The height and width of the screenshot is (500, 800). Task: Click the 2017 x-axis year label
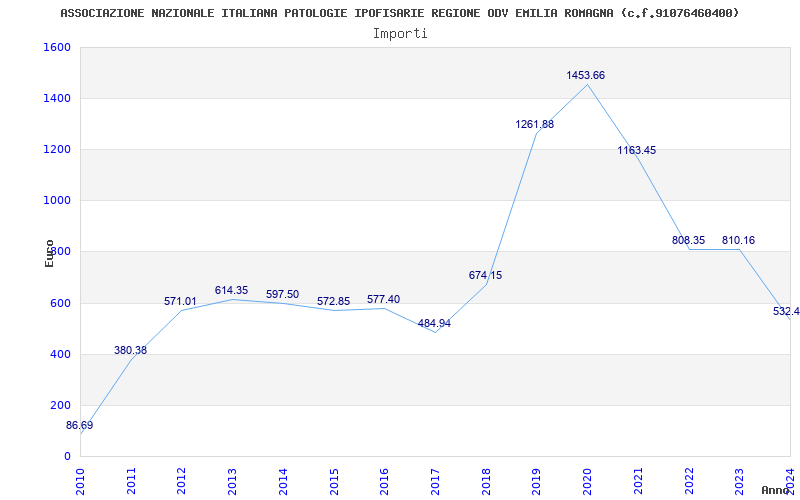(x=435, y=481)
